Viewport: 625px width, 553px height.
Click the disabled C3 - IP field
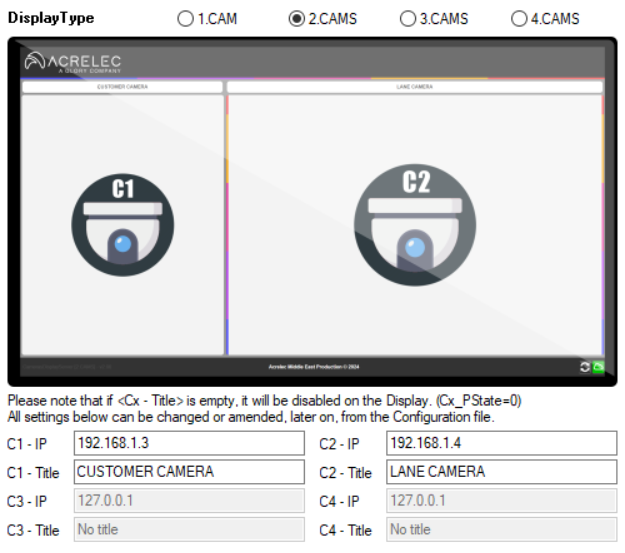(189, 501)
